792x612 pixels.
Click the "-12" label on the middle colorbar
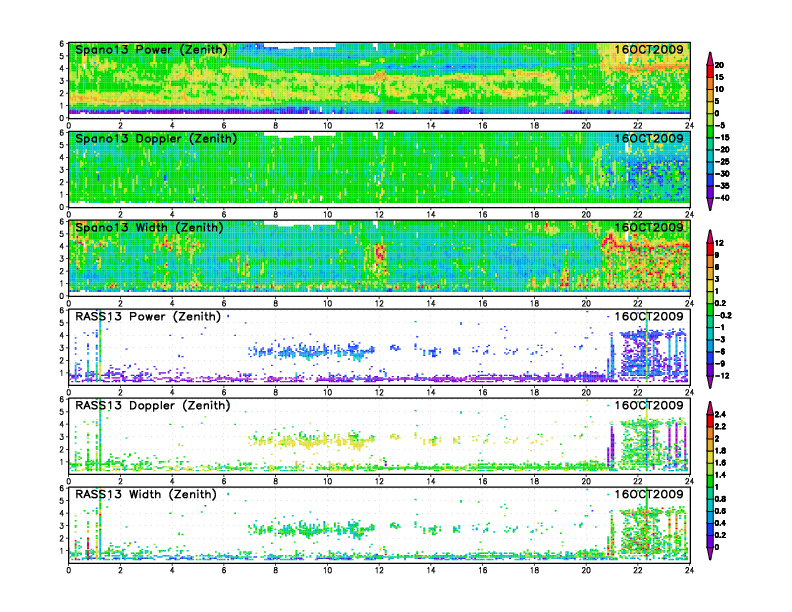click(x=722, y=376)
